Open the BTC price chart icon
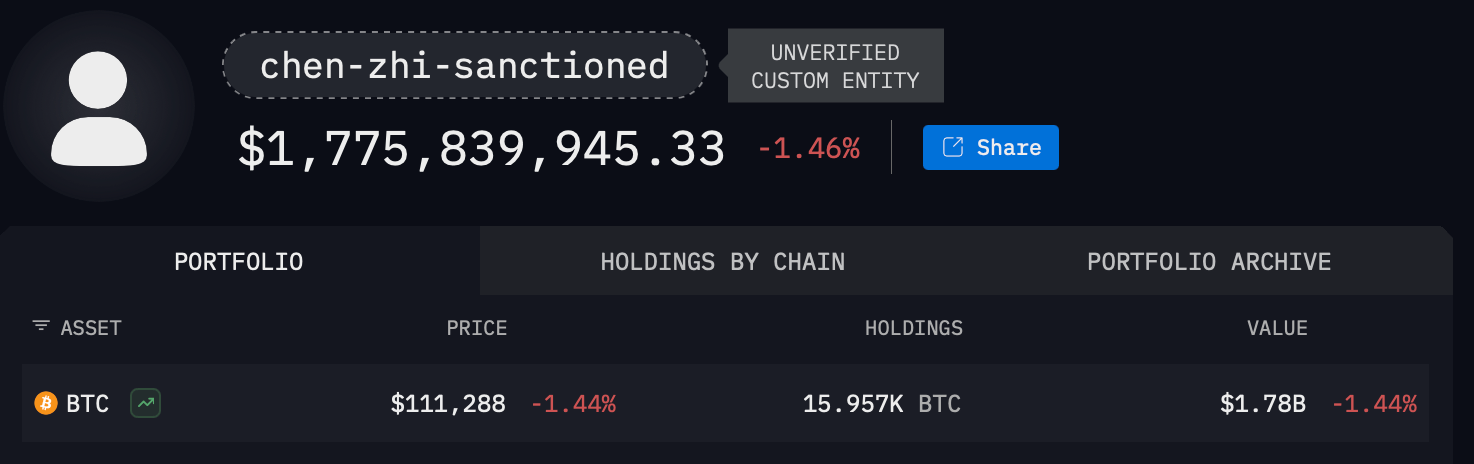 pos(146,403)
